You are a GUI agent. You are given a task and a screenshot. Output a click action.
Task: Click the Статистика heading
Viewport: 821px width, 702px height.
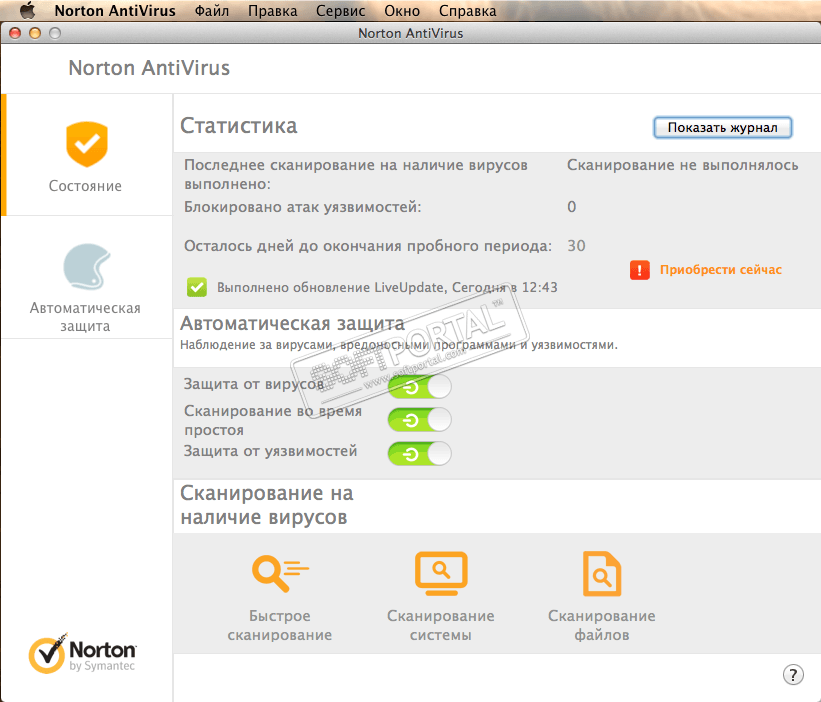pos(239,126)
